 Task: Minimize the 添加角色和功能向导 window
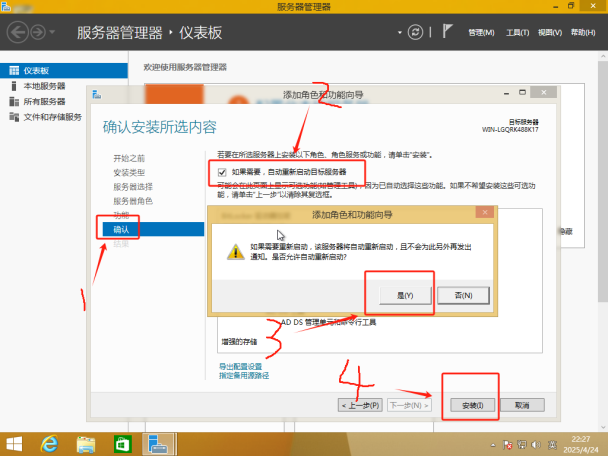point(506,93)
